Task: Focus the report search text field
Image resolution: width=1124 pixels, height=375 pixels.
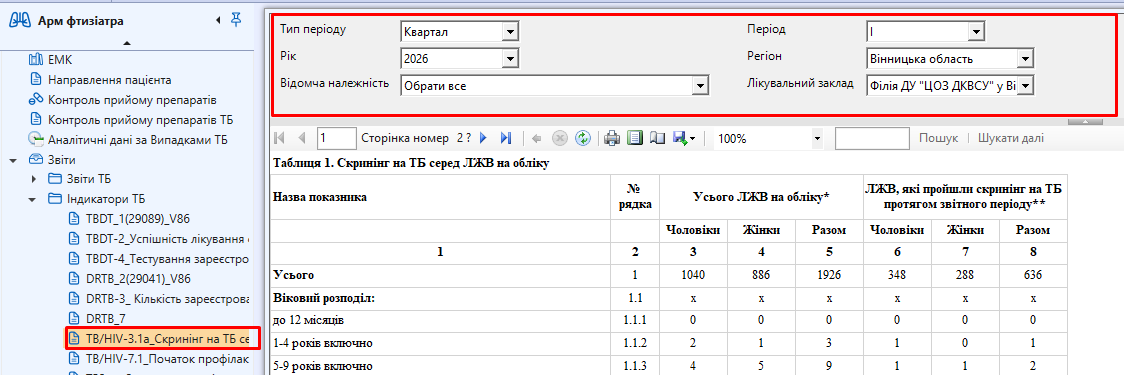Action: 872,138
